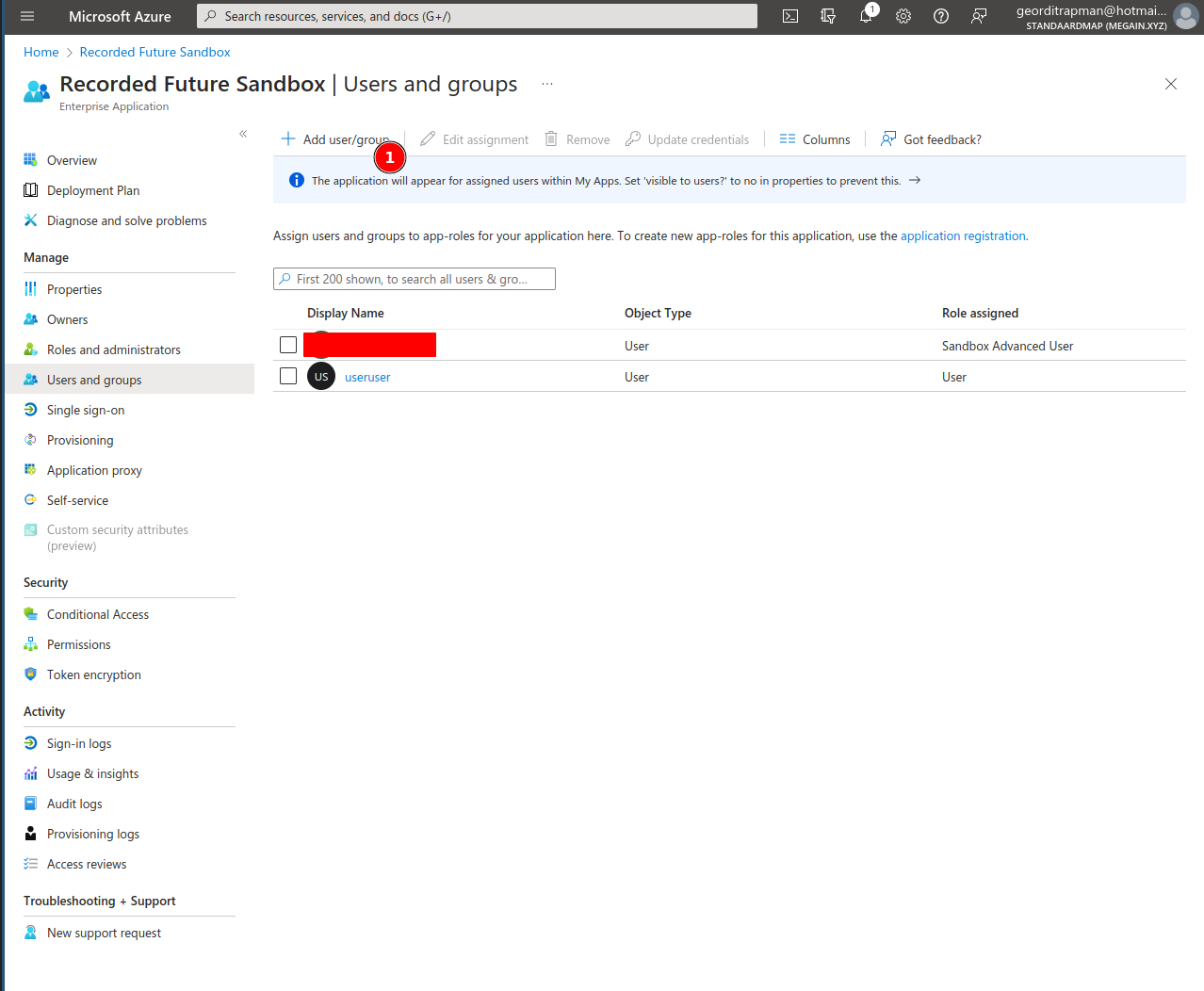Select the checkbox for useruser row

288,377
